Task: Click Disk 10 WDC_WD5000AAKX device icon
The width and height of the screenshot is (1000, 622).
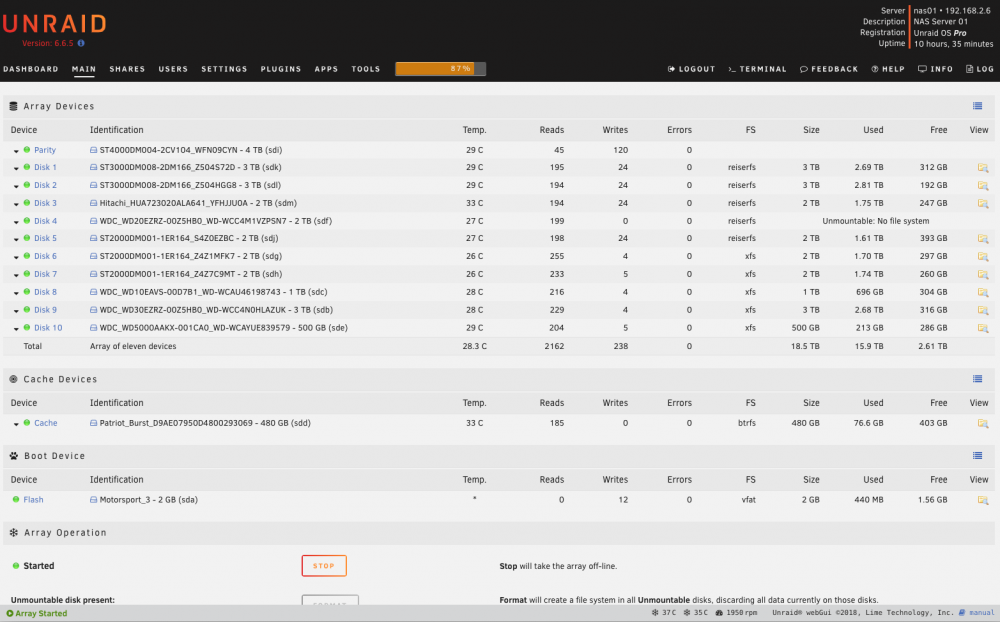Action: click(x=93, y=327)
